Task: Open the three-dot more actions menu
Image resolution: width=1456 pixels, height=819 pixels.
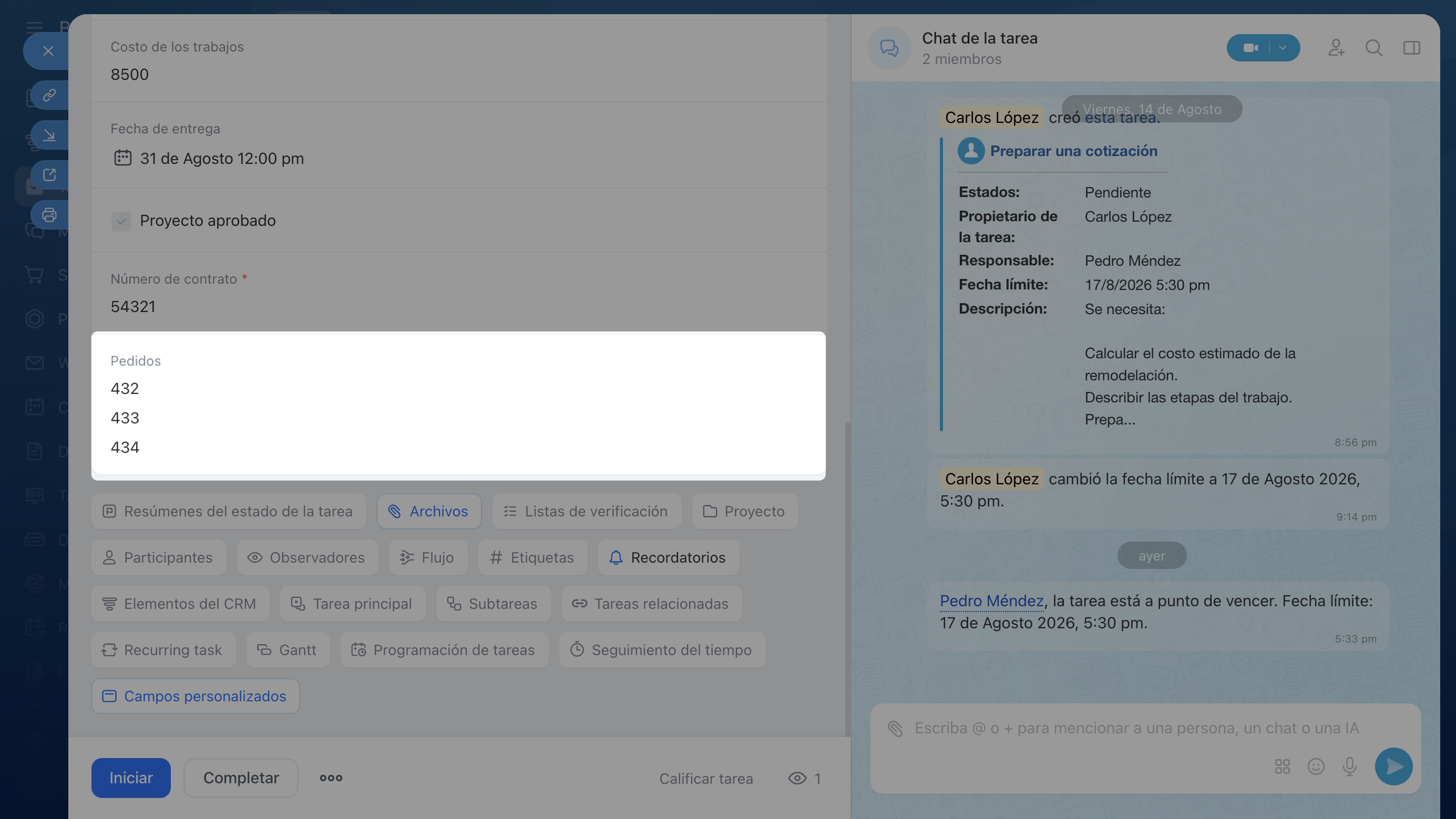Action: [331, 778]
